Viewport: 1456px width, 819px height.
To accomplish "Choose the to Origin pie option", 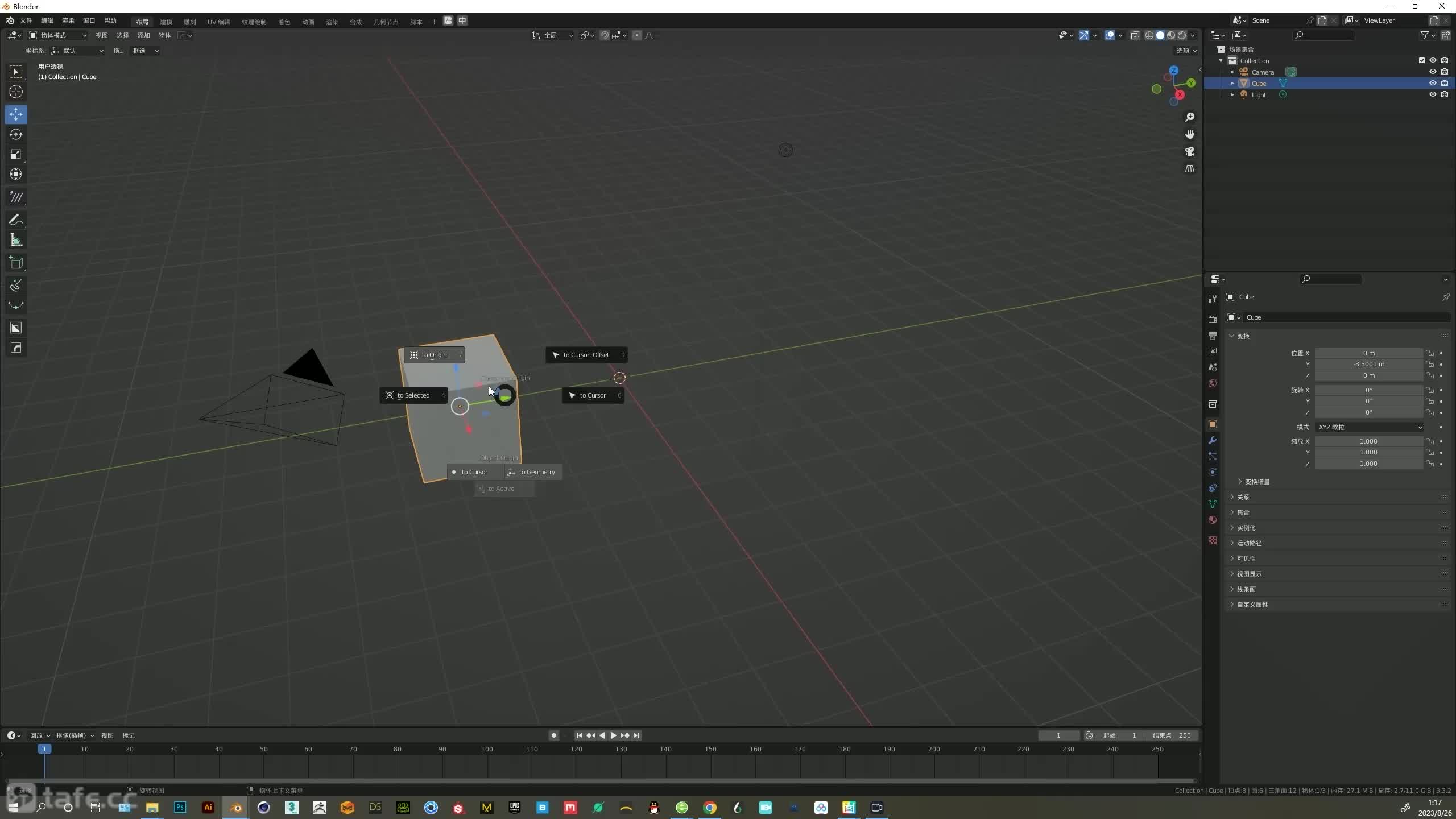I will click(435, 355).
